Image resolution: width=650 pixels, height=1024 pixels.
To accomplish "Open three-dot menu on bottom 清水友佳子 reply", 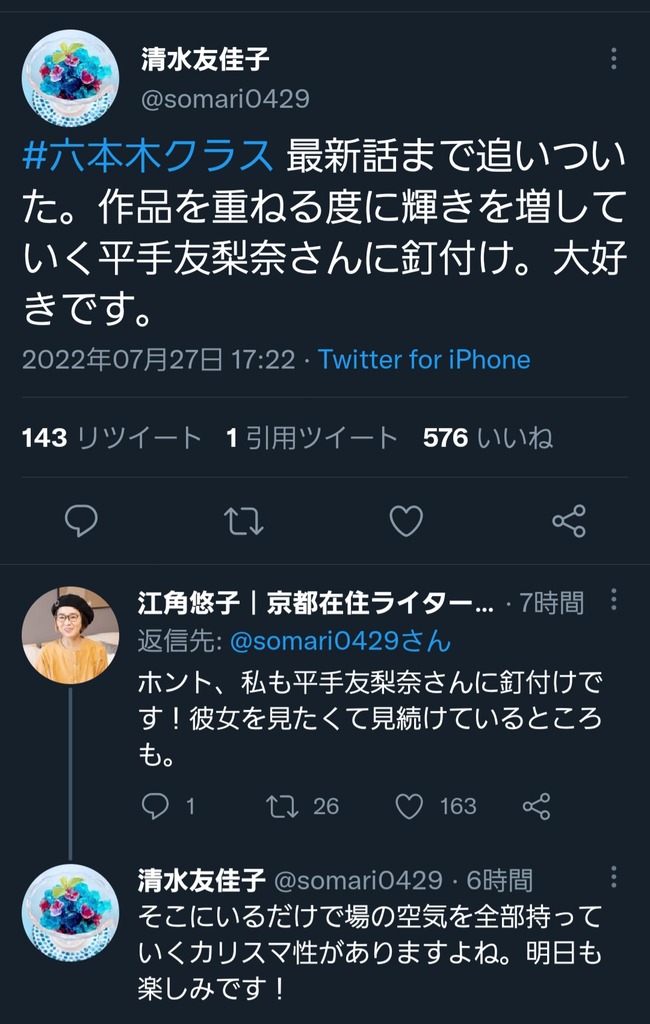I will click(613, 876).
